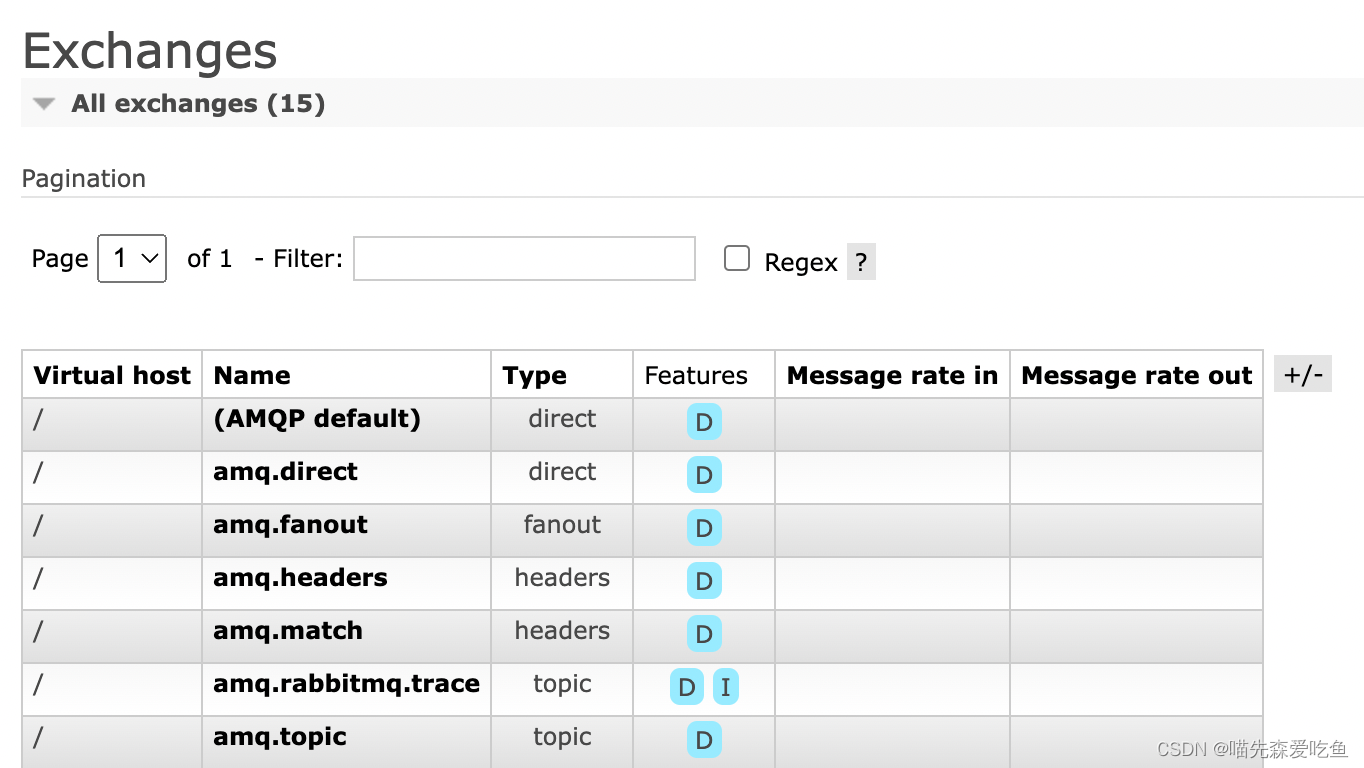Click the Pagination label
The width and height of the screenshot is (1364, 768).
coord(84,179)
